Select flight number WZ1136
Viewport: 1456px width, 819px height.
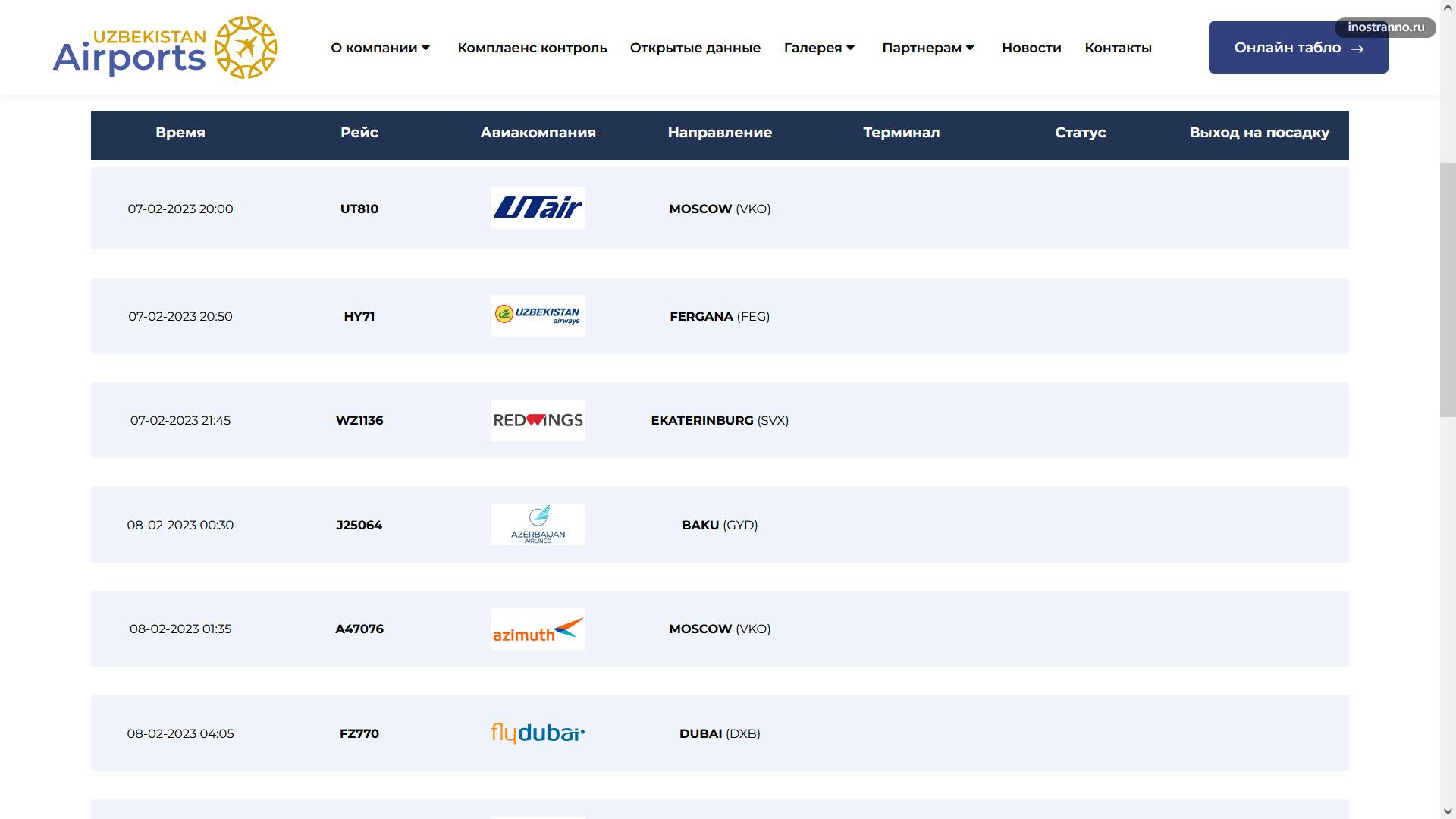(x=359, y=420)
